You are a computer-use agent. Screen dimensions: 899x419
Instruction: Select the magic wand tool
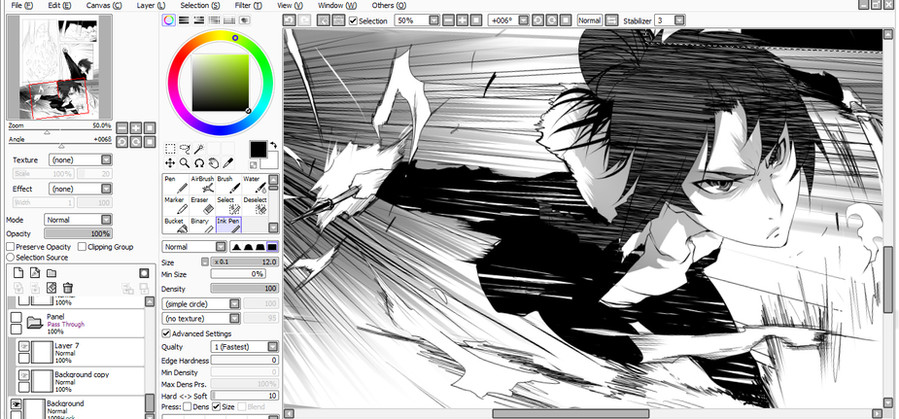coord(199,149)
